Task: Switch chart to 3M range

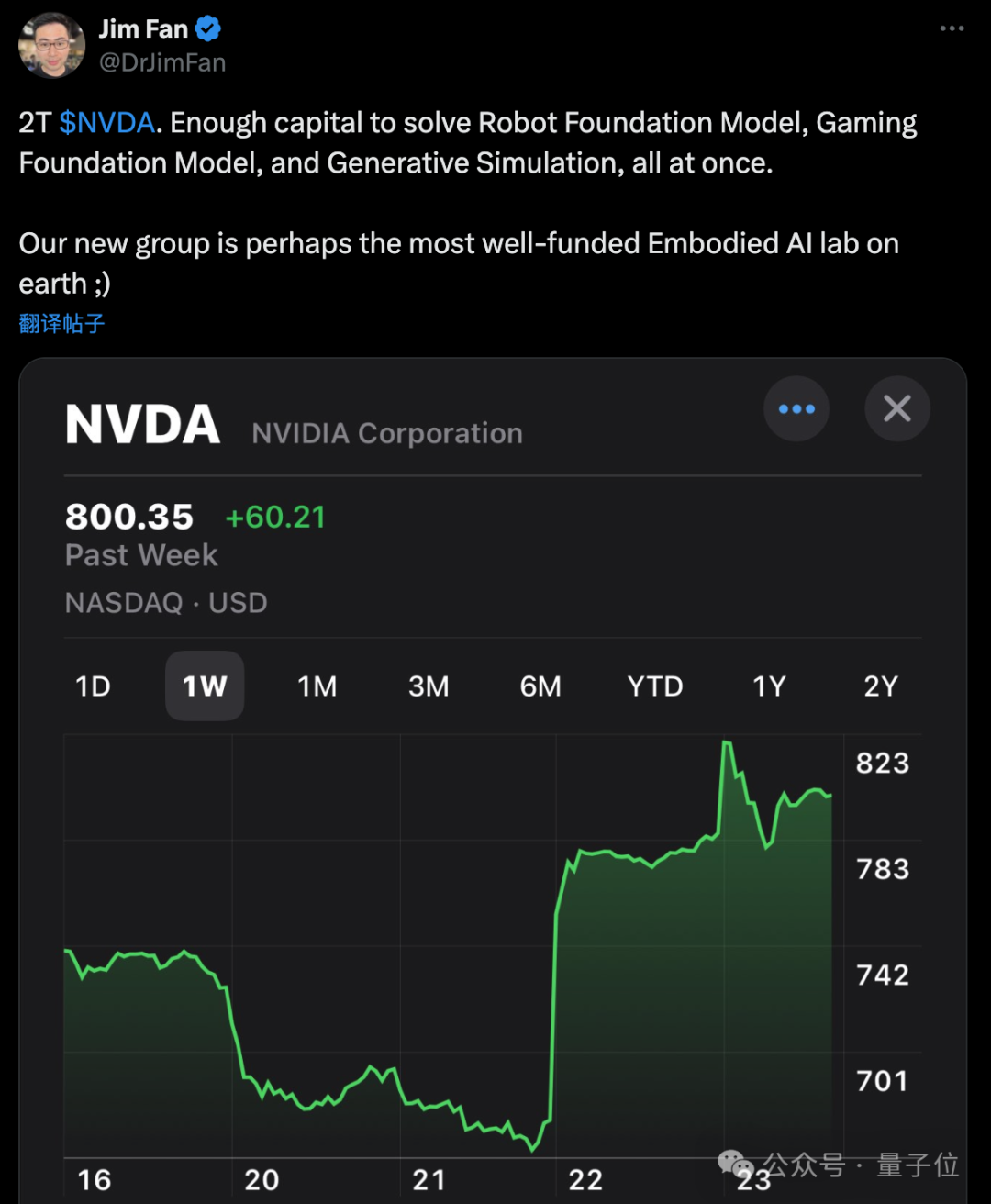Action: click(x=429, y=686)
